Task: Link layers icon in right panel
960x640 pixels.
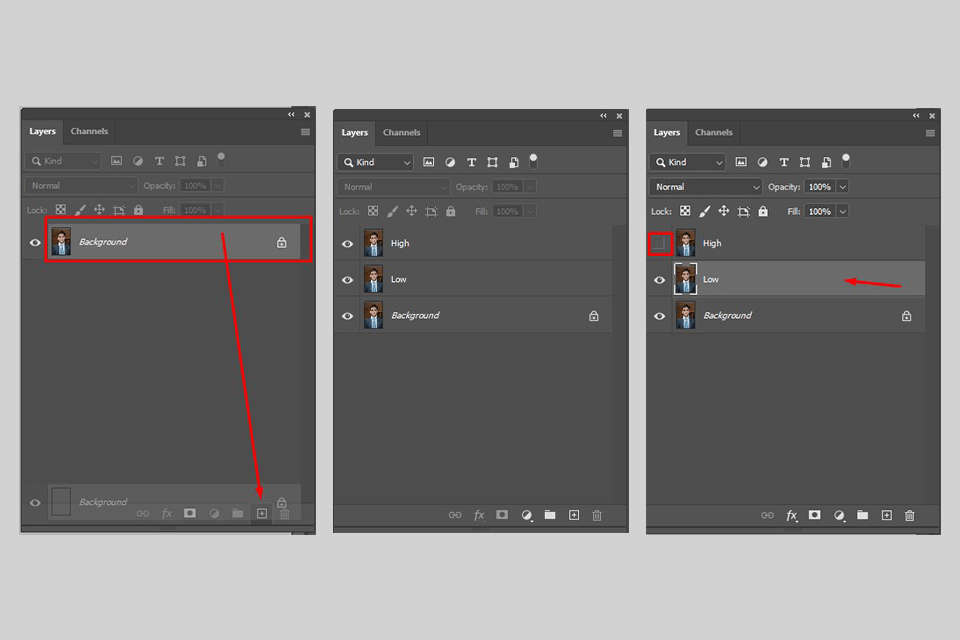Action: click(x=767, y=515)
